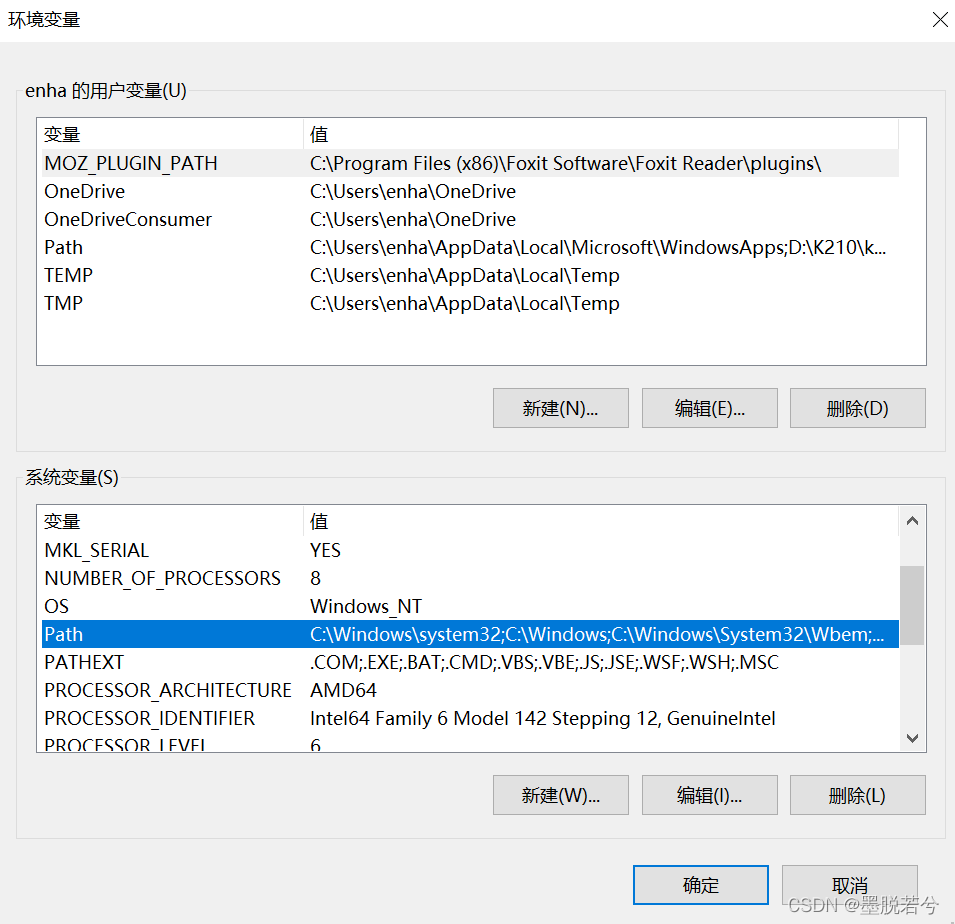Select the OneDrive user variable row
The width and height of the screenshot is (955, 924).
pos(470,191)
